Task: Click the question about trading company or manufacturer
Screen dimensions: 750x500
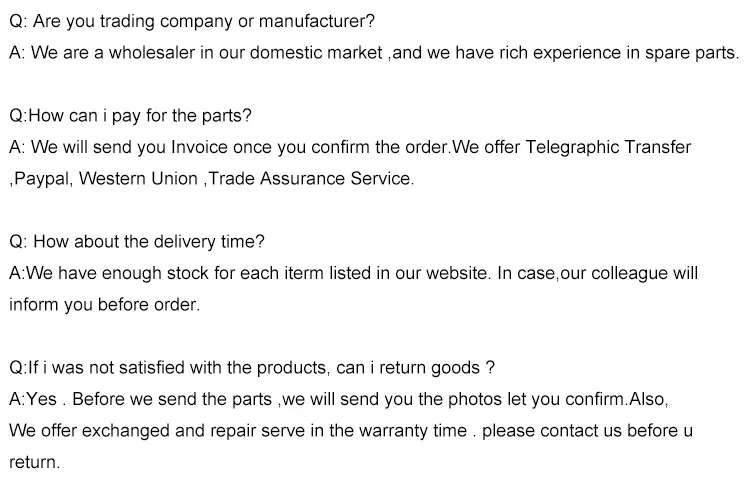Action: pos(192,21)
